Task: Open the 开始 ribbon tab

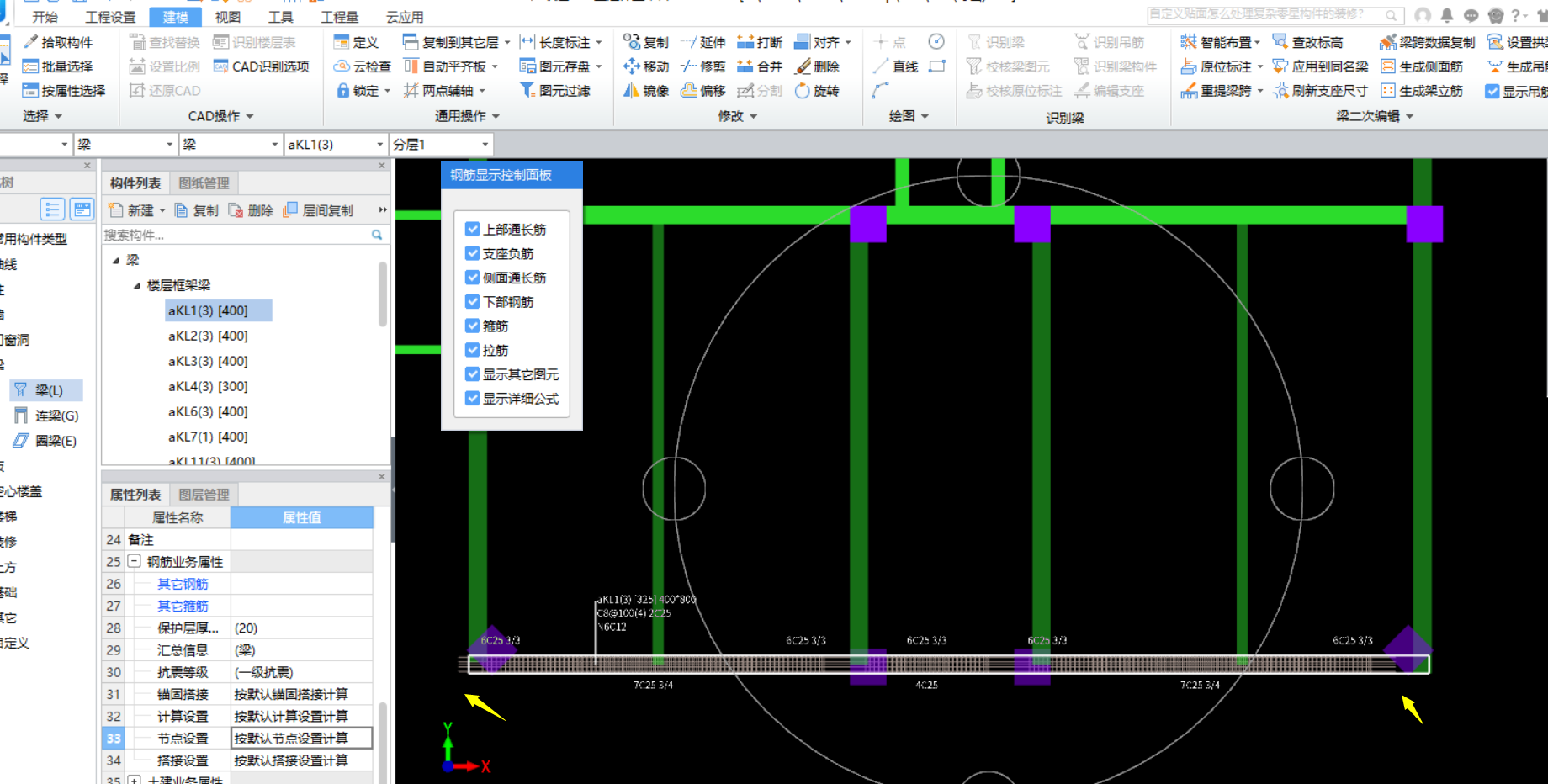Action: pos(45,17)
